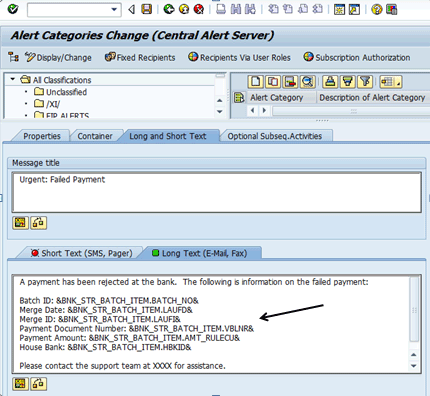Click the 'Batch ID: &BNK_STR_BATCH_ITEM.BATCH_NO&' line
The height and width of the screenshot is (396, 430).
109,301
